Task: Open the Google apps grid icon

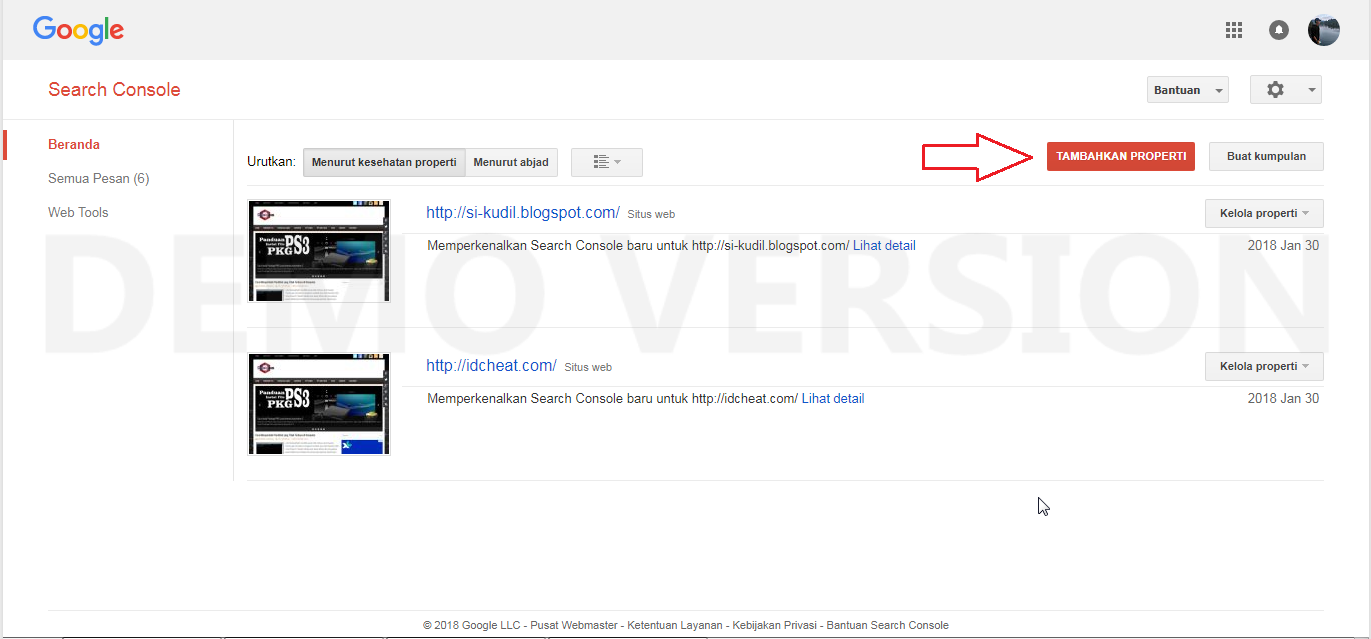Action: click(x=1234, y=30)
